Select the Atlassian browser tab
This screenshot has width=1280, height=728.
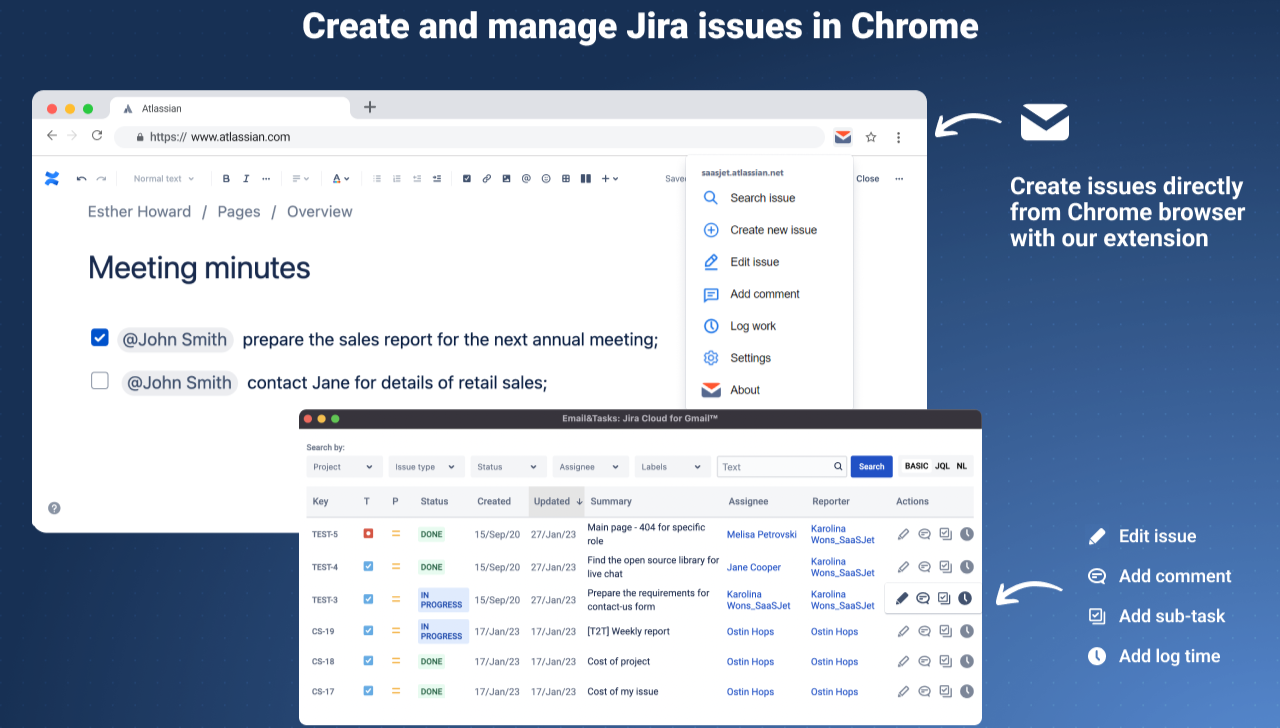[x=230, y=108]
